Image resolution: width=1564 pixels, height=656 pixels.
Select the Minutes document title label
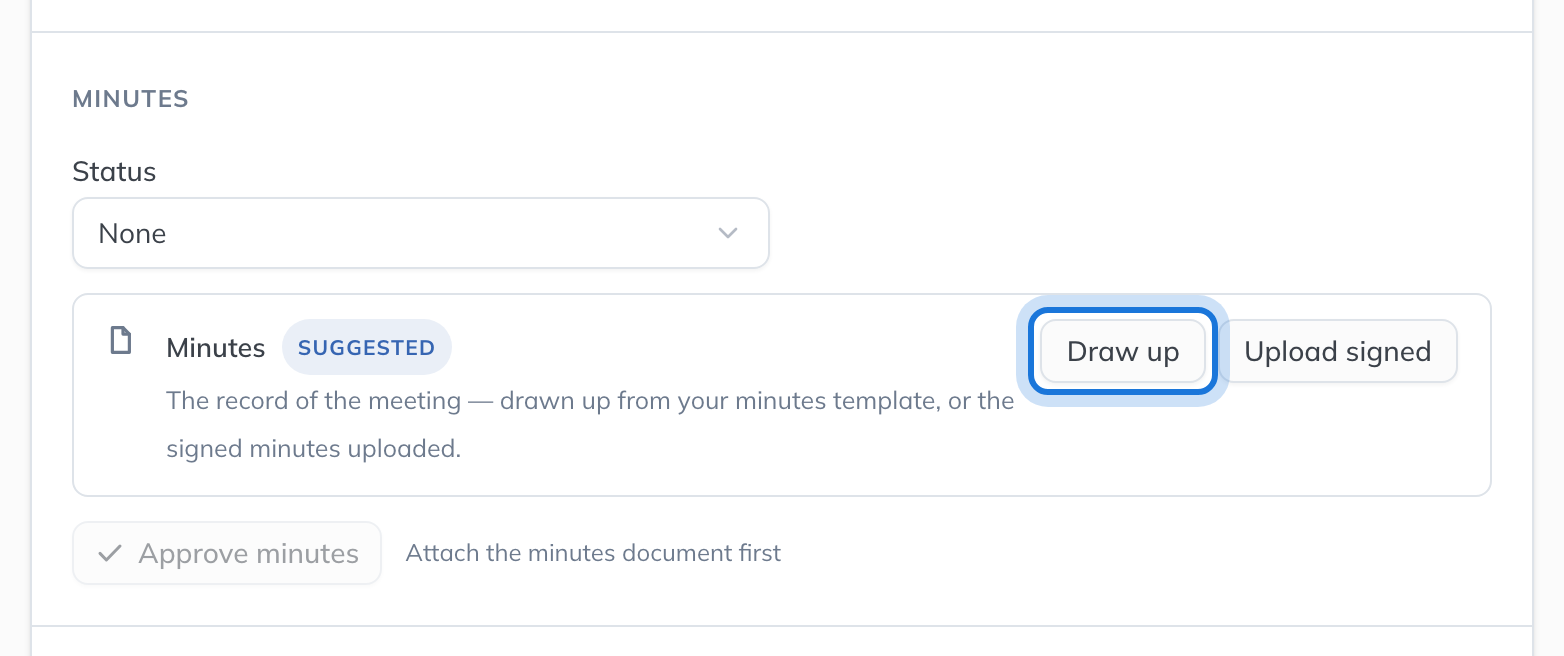coord(216,348)
